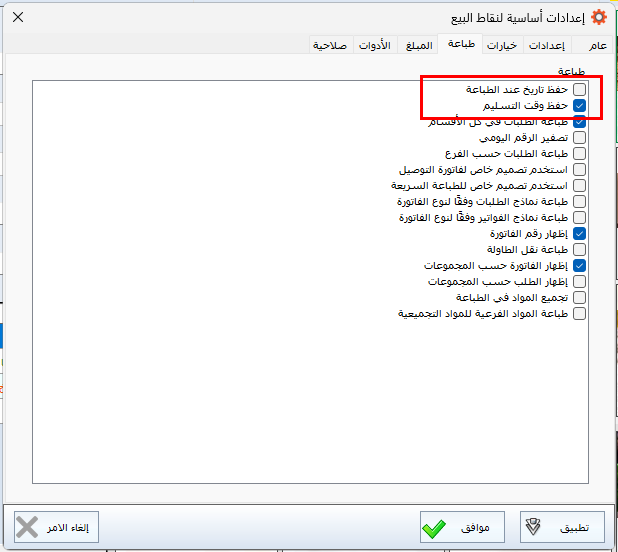Image resolution: width=618 pixels, height=552 pixels.
Task: Tick تجميع المواد في الطباعة checkbox
Action: [579, 298]
